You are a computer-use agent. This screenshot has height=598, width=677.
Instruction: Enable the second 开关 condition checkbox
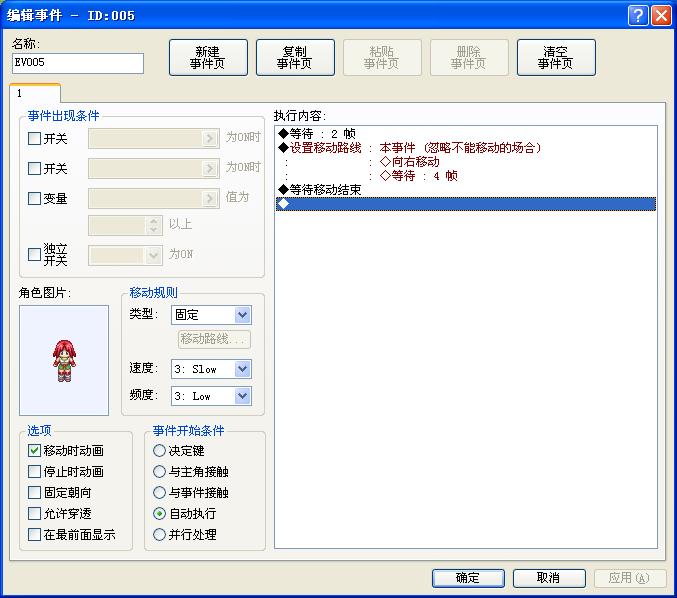(34, 168)
